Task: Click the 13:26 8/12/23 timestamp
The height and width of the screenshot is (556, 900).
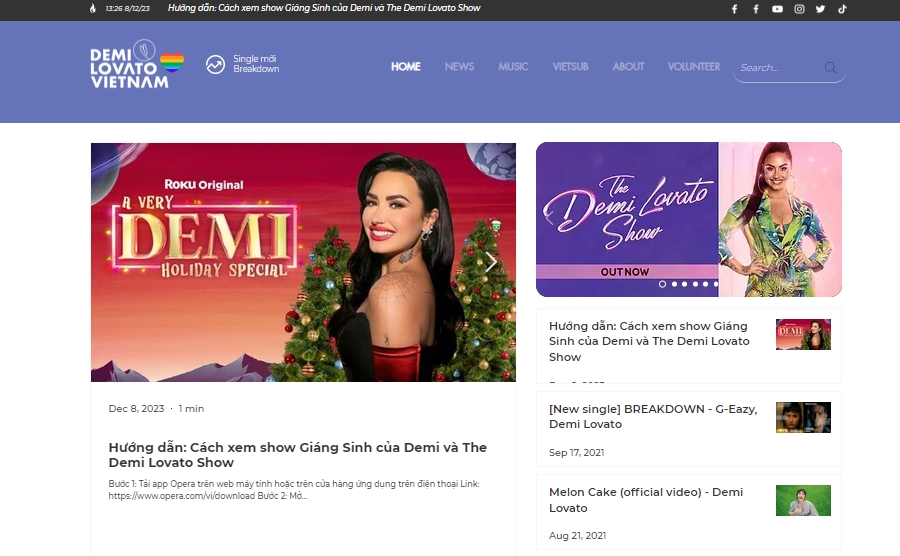Action: pos(127,9)
